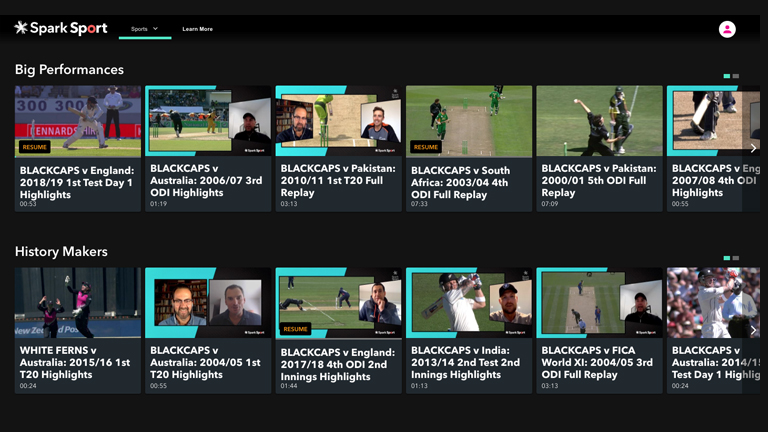Resume BLACKCAPS v England 2017/18 4th ODI
This screenshot has width=768, height=432.
point(295,329)
